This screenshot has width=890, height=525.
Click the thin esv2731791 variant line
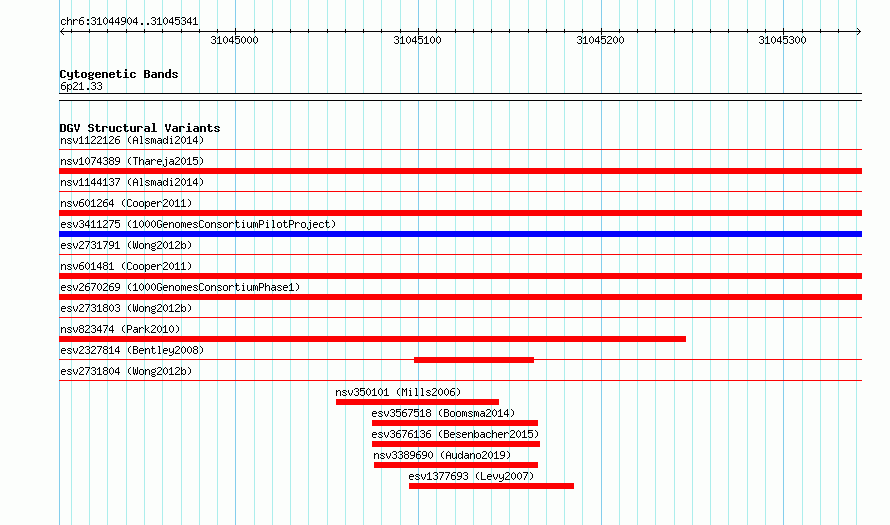point(460,255)
